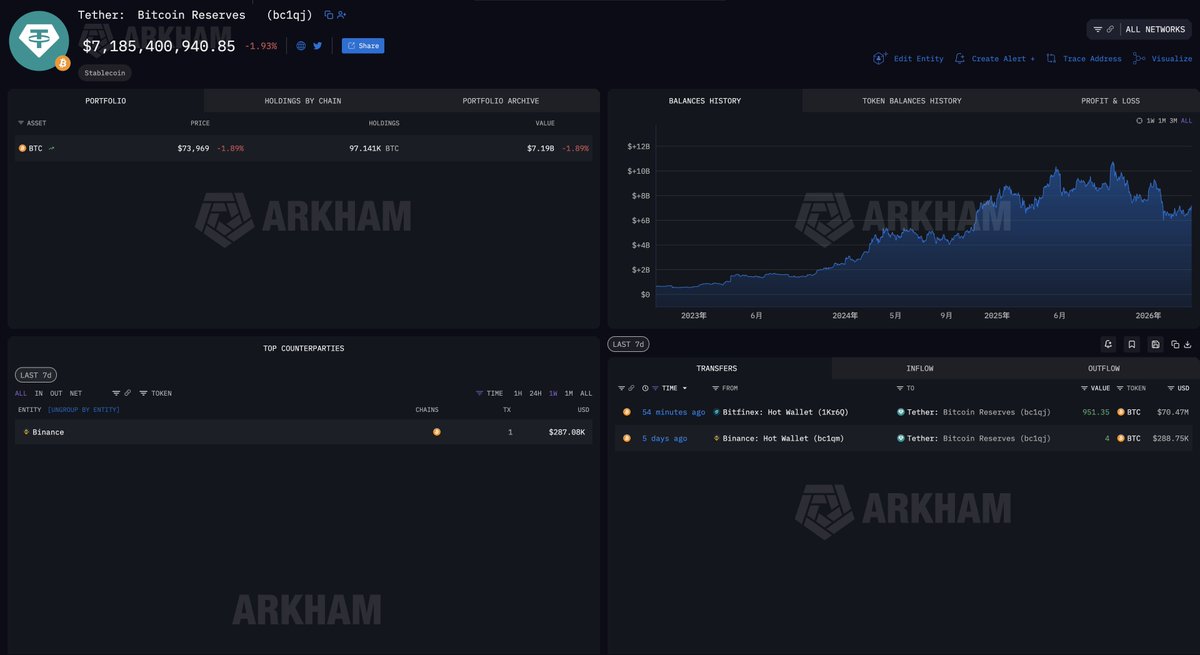
Task: Select NET direction filter in counterparties
Action: coord(76,394)
